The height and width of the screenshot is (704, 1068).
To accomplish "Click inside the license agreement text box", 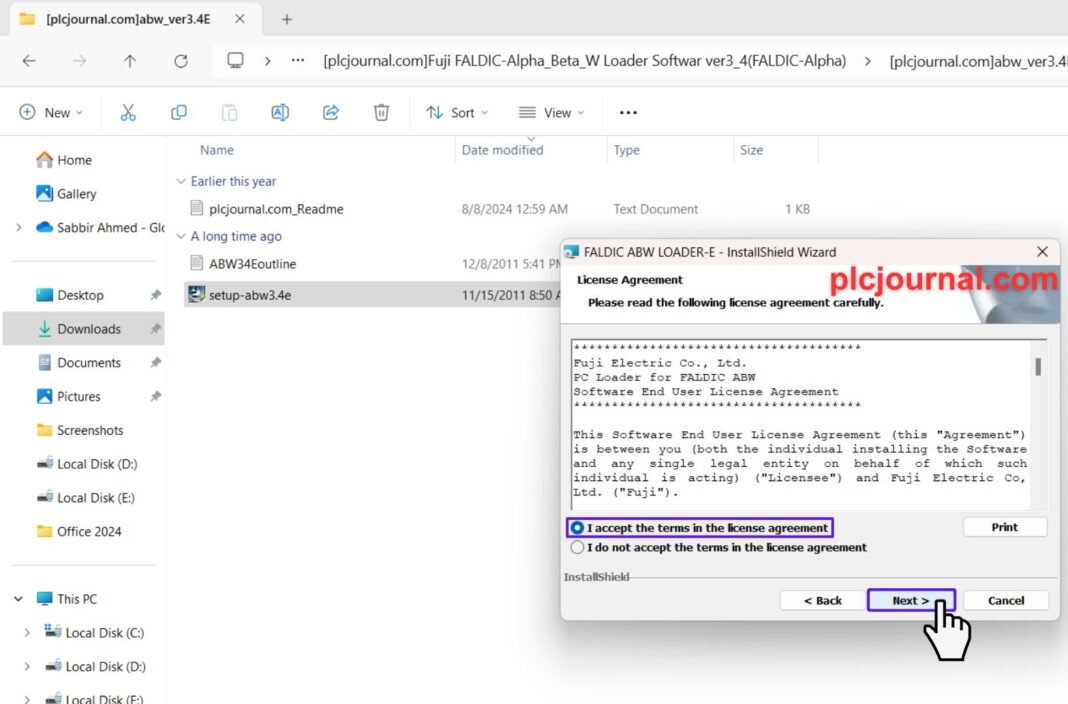I will (x=800, y=424).
